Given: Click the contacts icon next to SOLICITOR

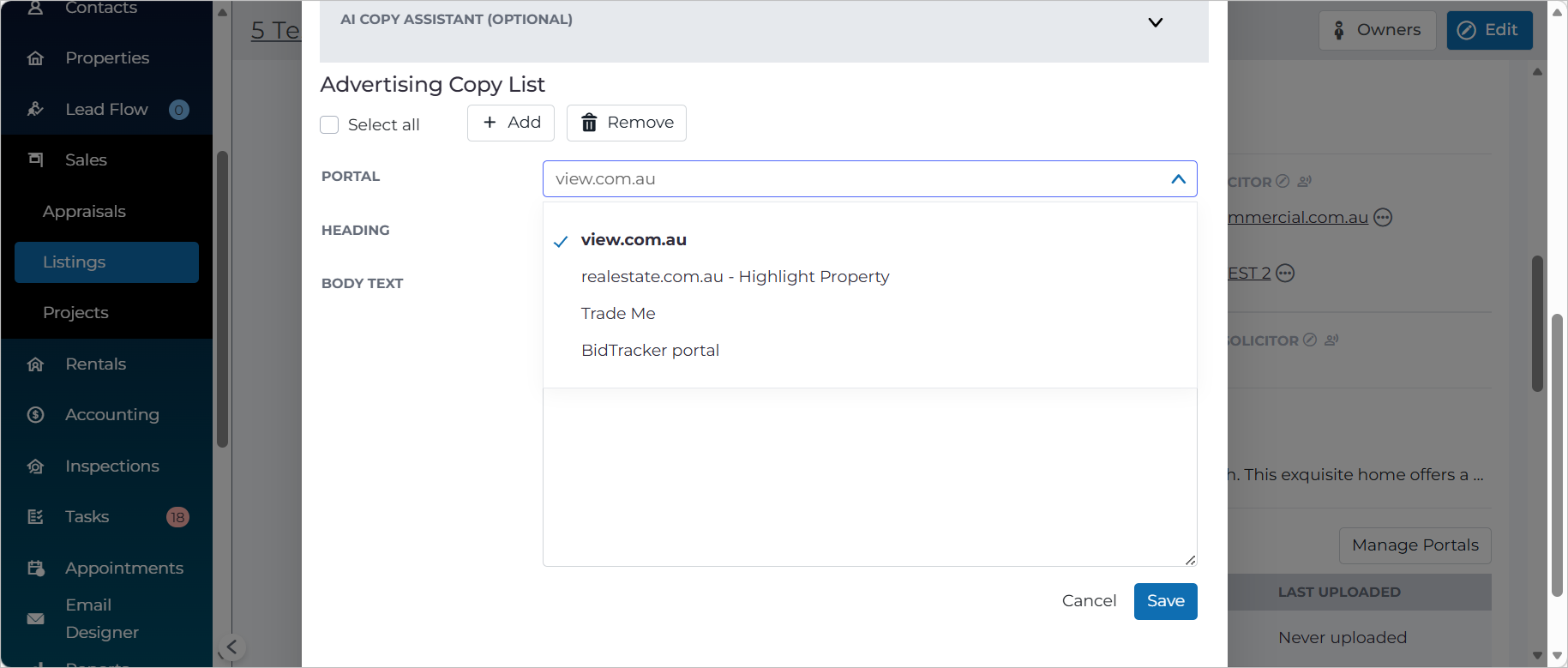Looking at the screenshot, I should coord(1331,340).
